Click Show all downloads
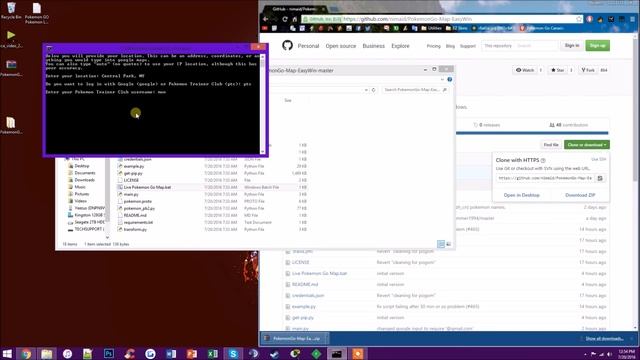The image size is (640, 360). click(x=604, y=339)
